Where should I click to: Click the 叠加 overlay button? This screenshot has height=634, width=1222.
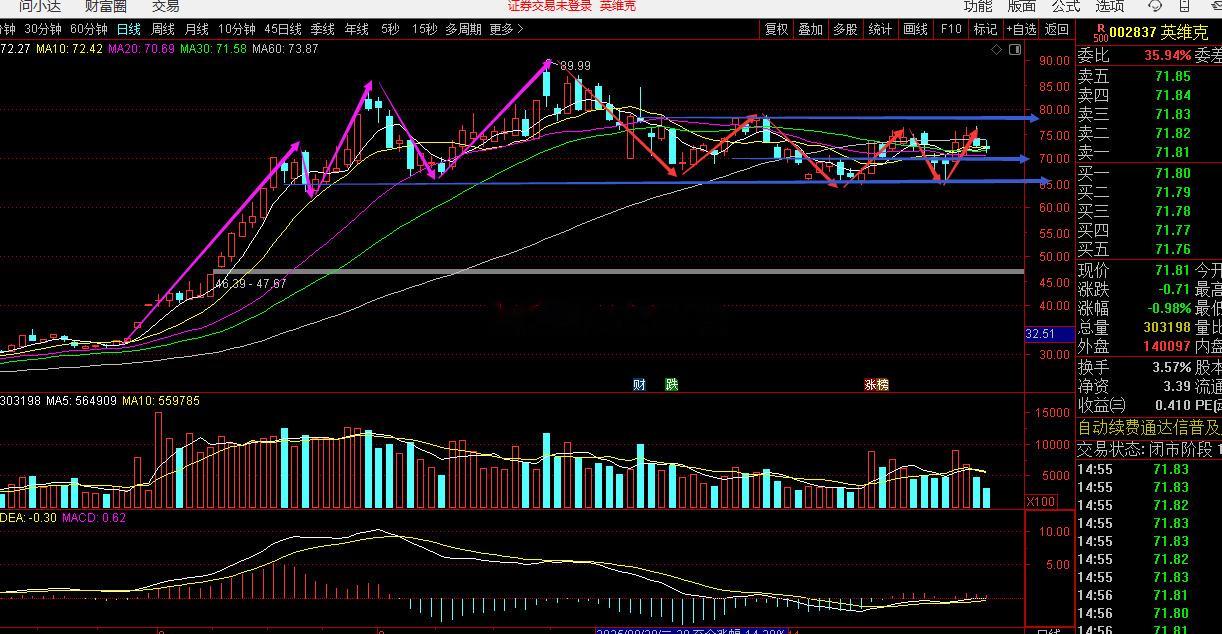point(810,30)
